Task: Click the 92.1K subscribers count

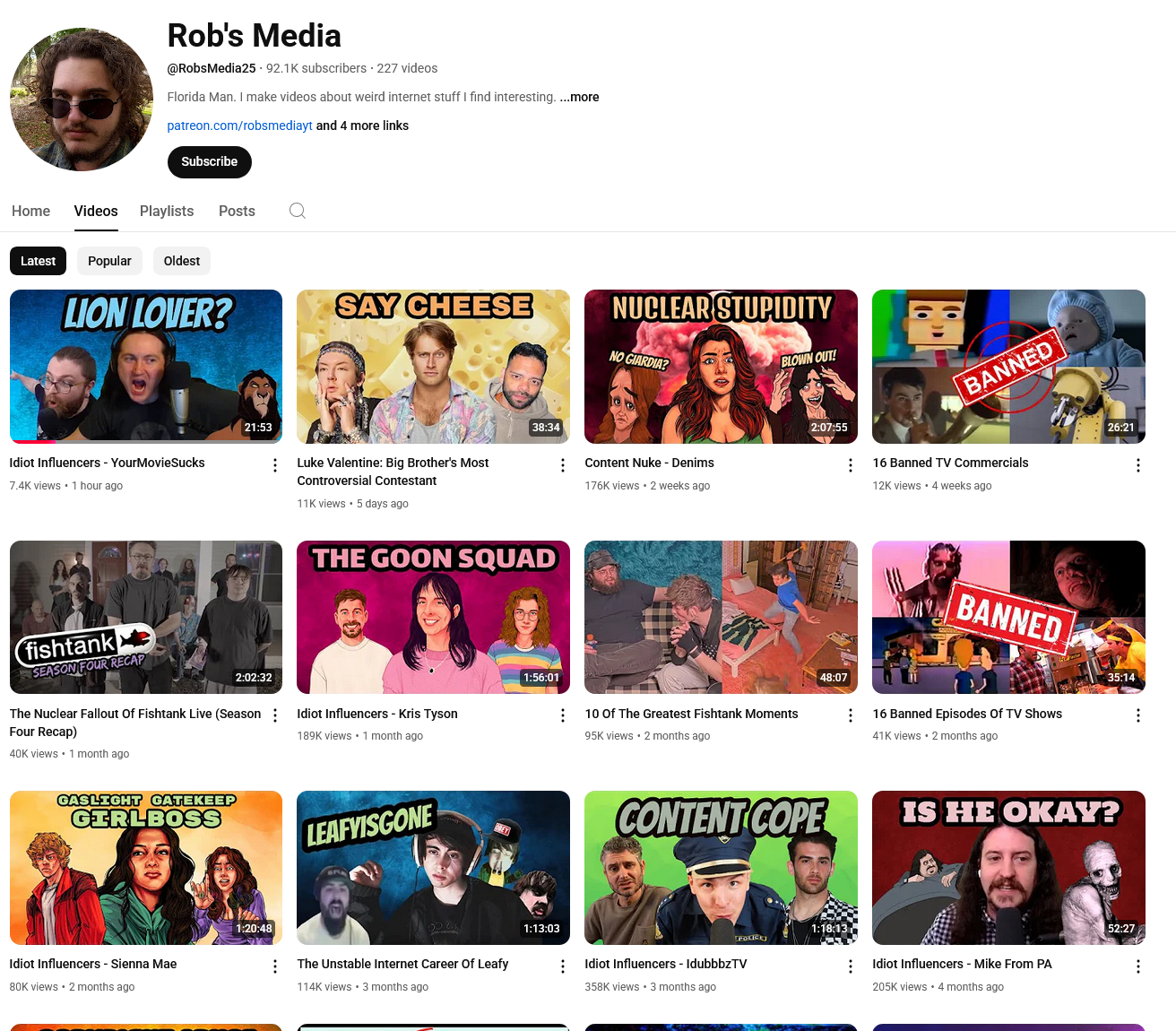Action: click(316, 68)
